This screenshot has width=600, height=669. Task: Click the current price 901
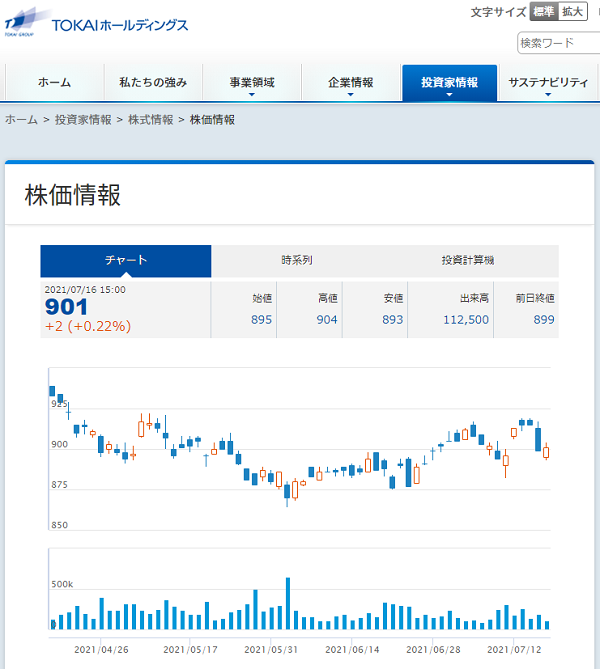tap(66, 307)
